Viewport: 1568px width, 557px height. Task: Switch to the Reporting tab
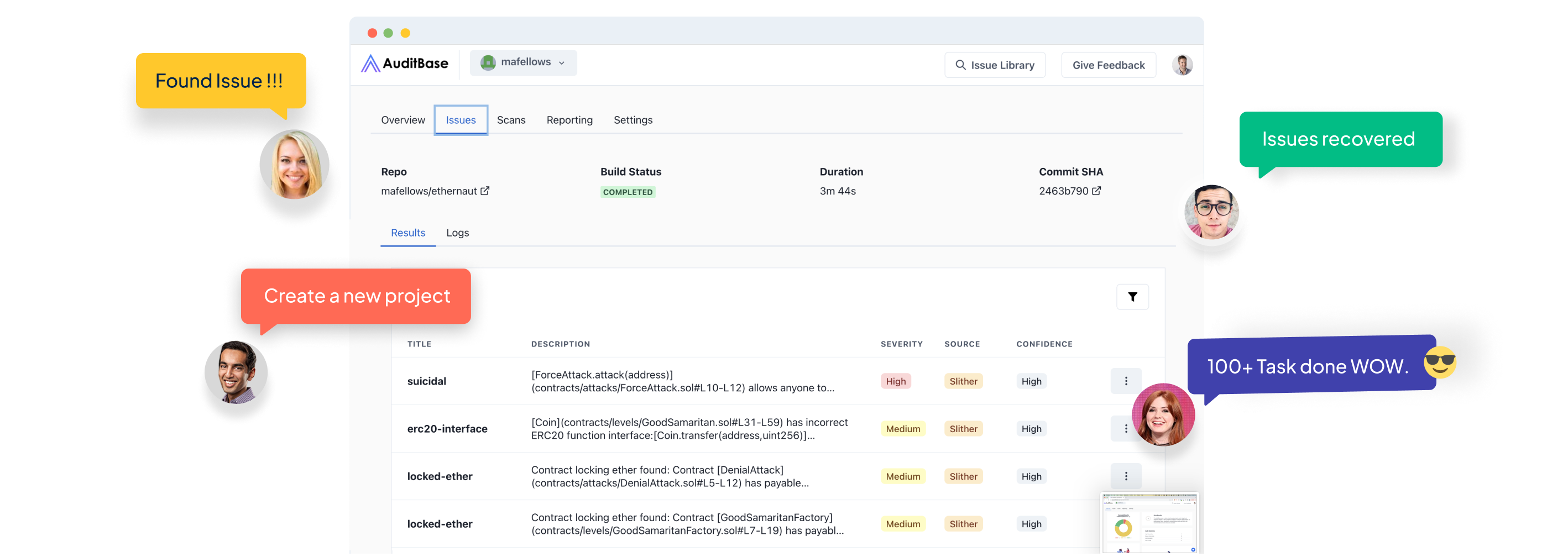[x=569, y=120]
